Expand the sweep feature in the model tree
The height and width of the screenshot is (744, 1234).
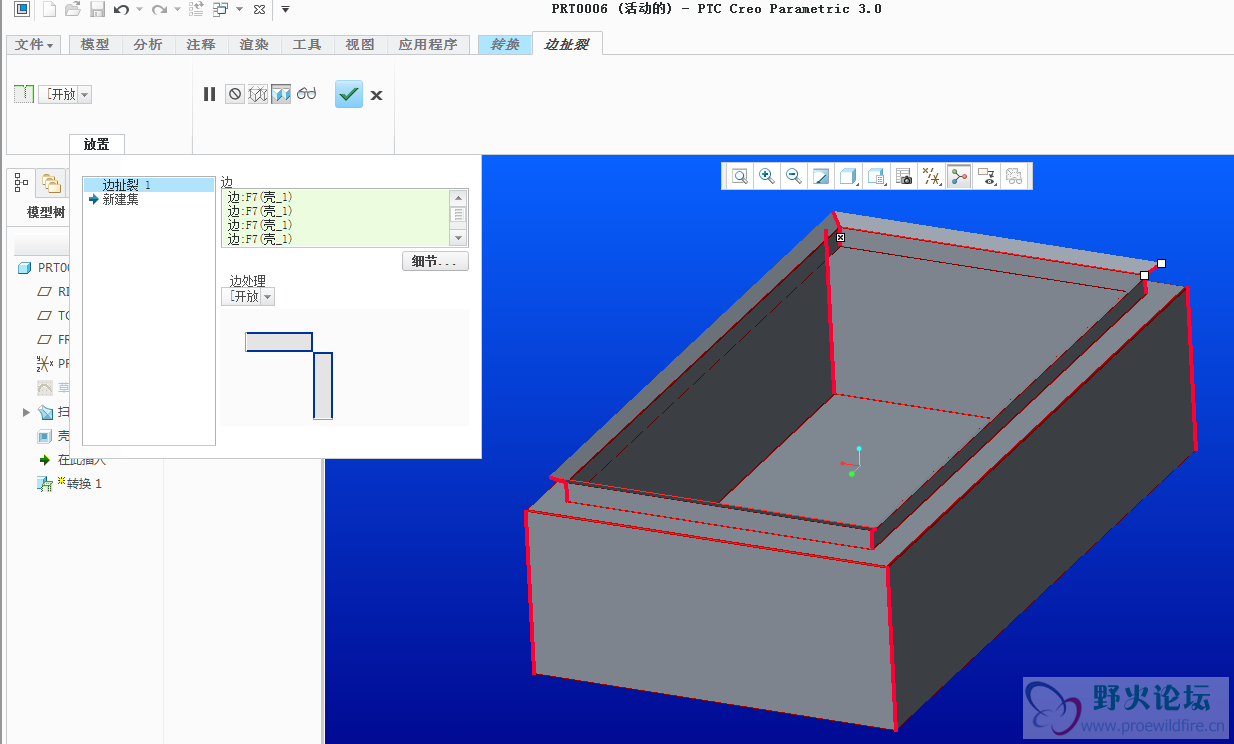pos(27,412)
